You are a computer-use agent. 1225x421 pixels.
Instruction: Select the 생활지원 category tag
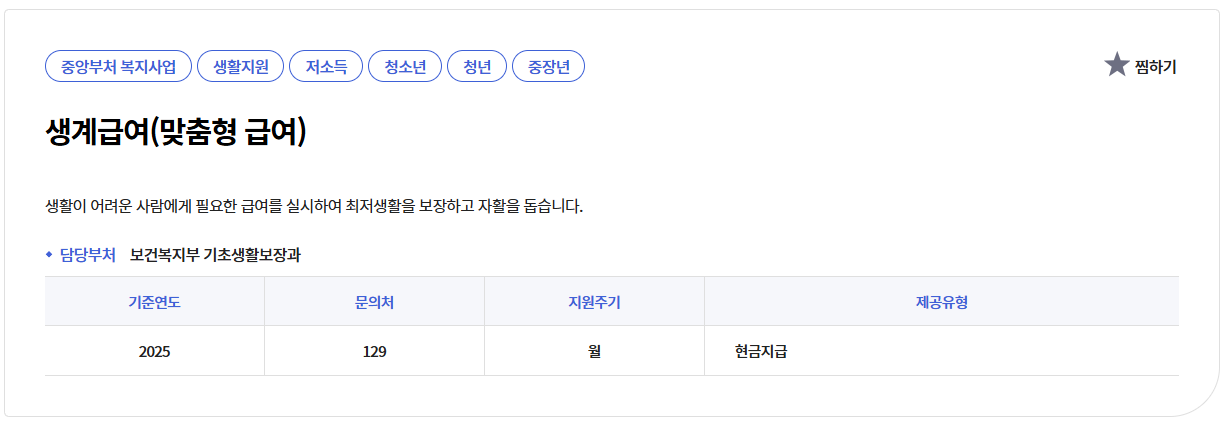coord(240,67)
